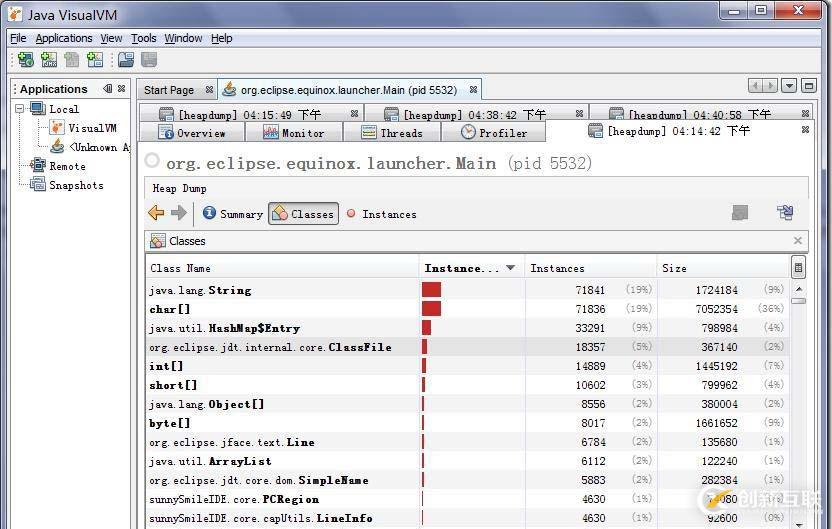Select the java.lang.String class row

coord(468,290)
